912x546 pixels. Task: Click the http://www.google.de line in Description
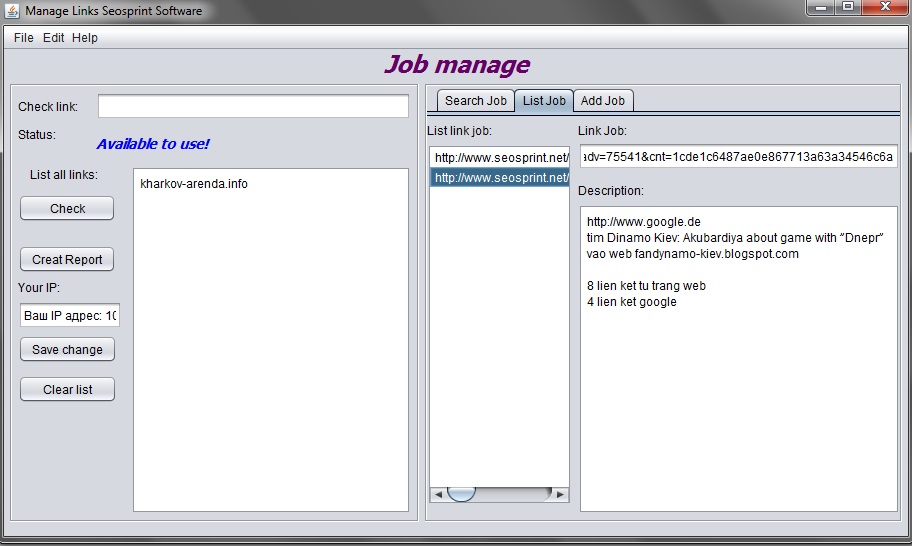pyautogui.click(x=644, y=222)
